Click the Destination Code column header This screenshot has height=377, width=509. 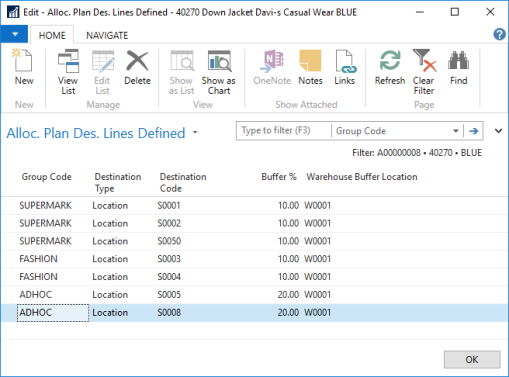coord(183,182)
